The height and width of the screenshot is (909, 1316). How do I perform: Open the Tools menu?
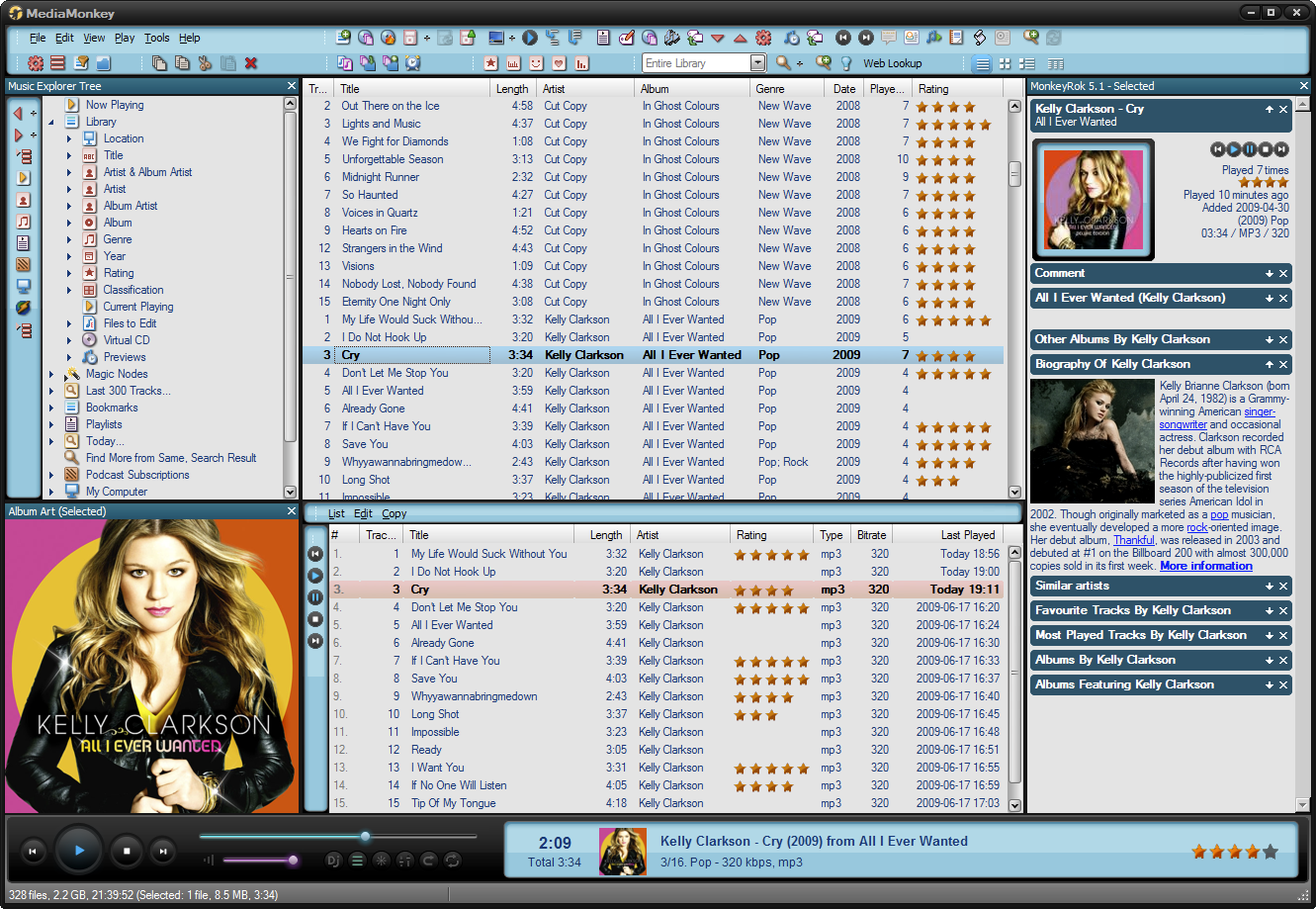(157, 38)
